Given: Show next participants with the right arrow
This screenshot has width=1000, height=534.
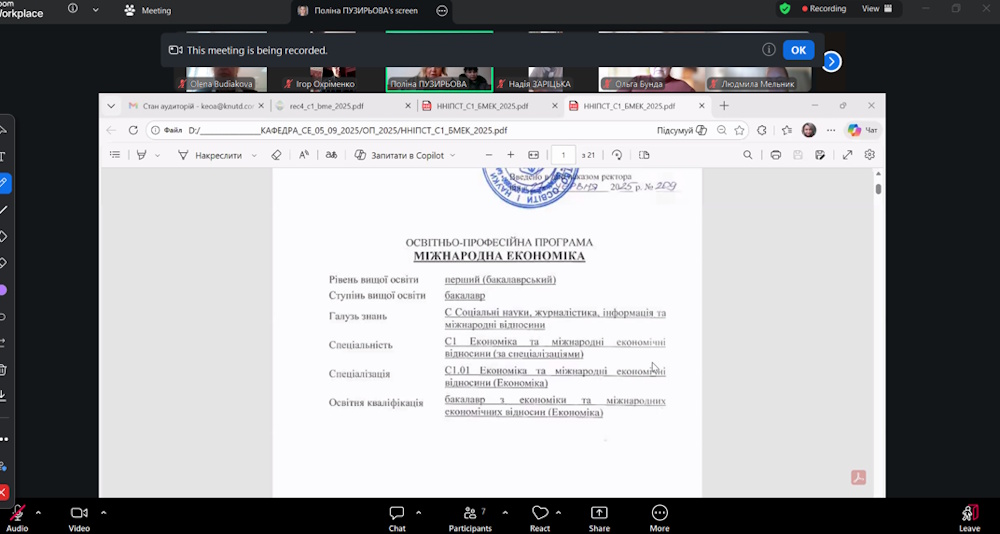Looking at the screenshot, I should tap(831, 62).
